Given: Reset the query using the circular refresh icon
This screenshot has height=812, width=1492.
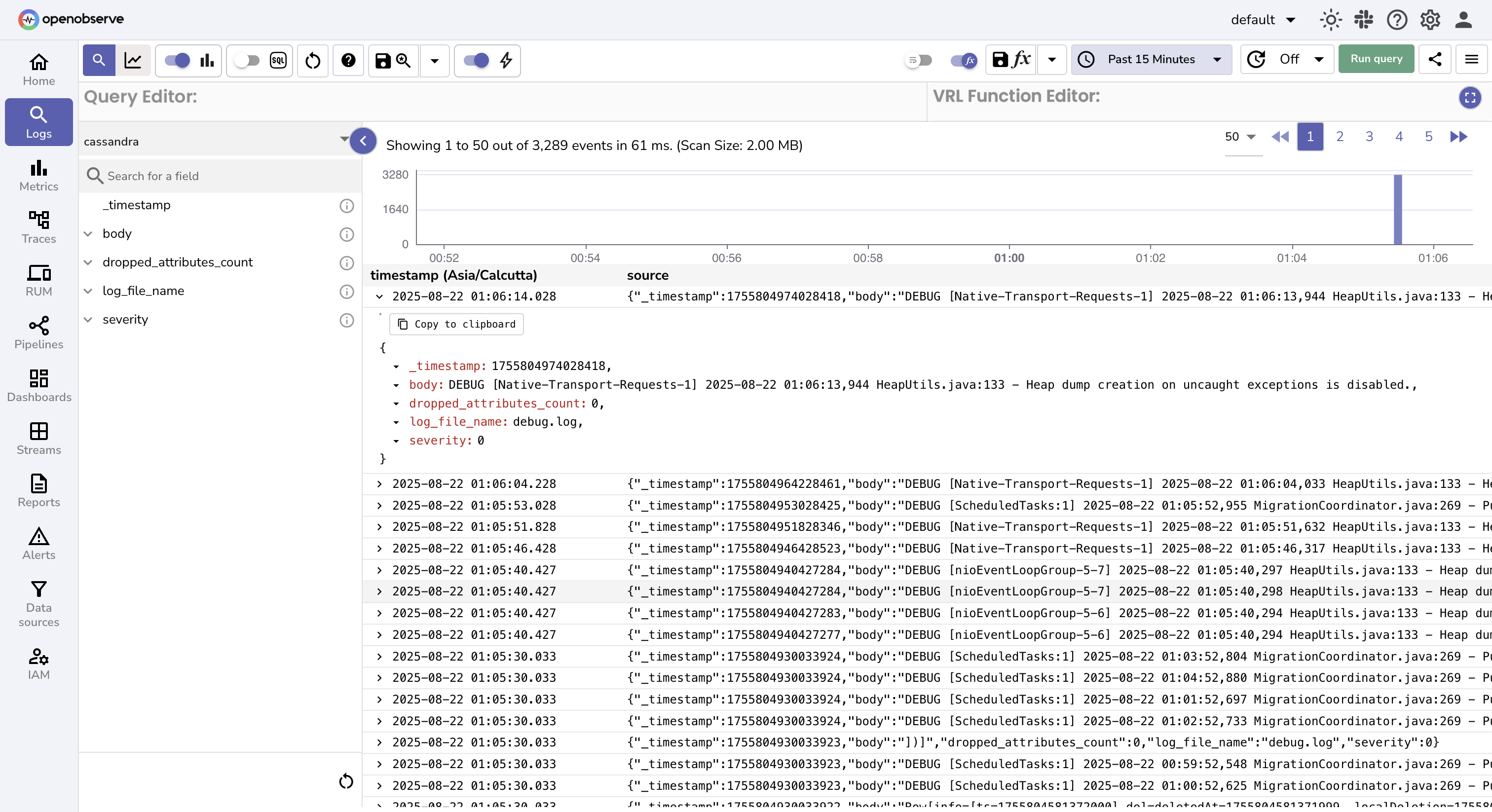Looking at the screenshot, I should 312,61.
